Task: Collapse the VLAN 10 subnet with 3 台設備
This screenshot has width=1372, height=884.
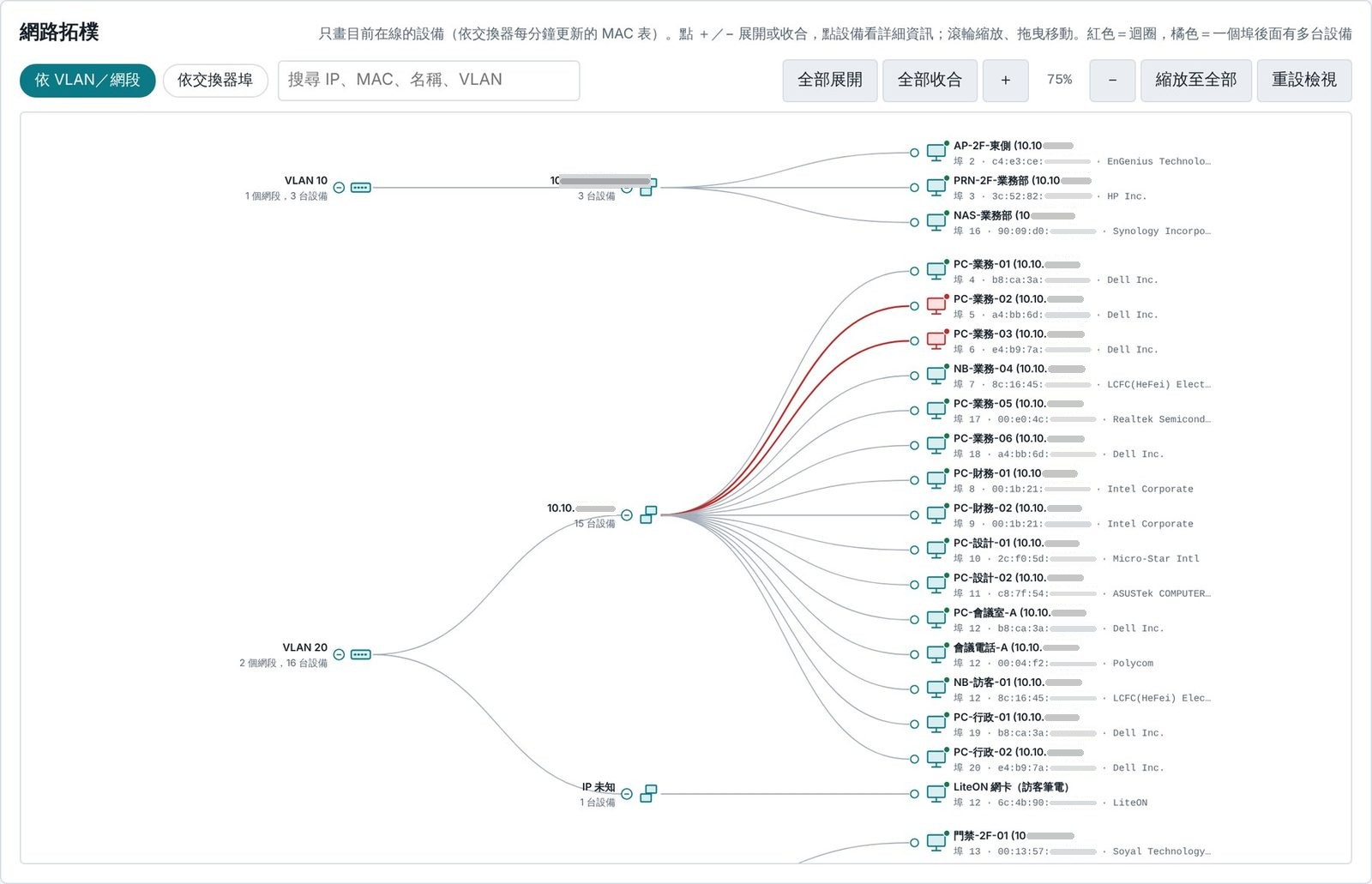Action: pyautogui.click(x=627, y=189)
